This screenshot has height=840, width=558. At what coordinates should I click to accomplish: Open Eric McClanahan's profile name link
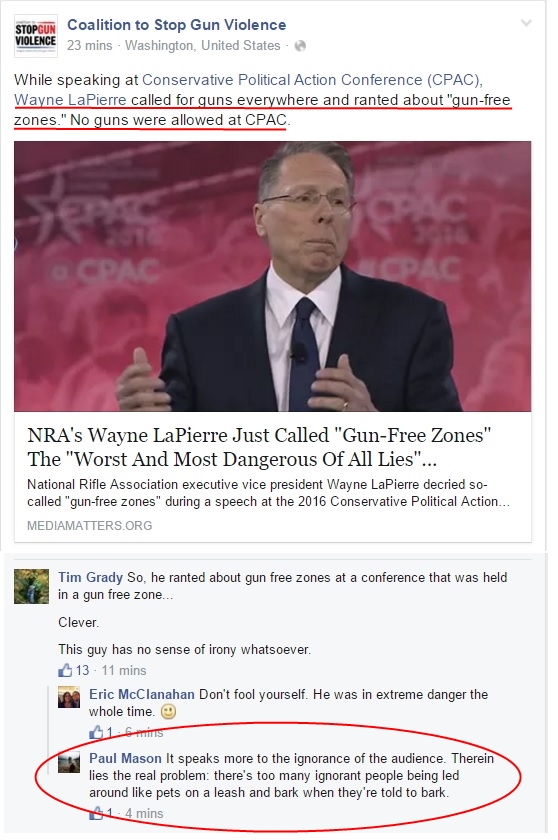point(142,694)
